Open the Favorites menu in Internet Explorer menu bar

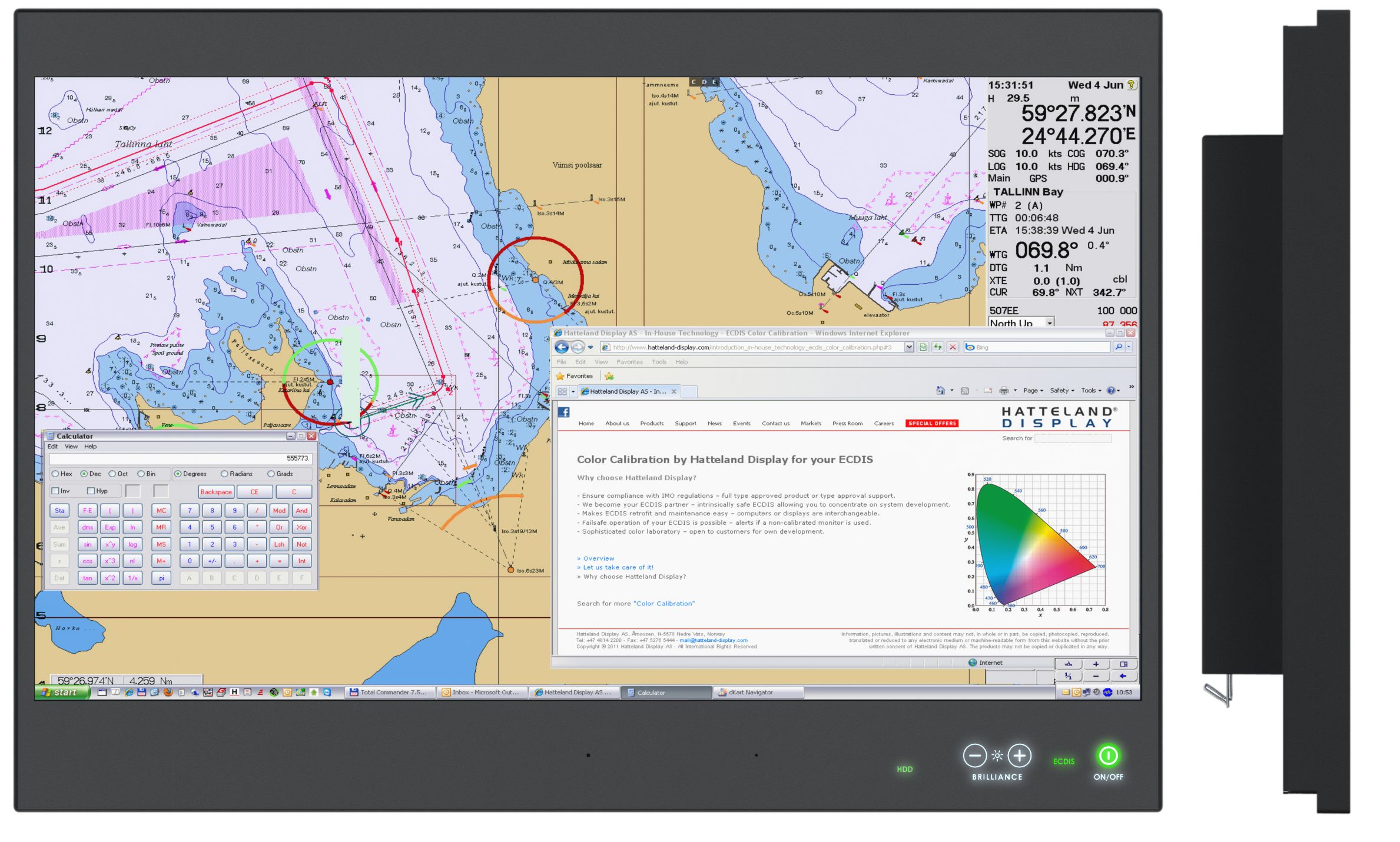[x=629, y=362]
